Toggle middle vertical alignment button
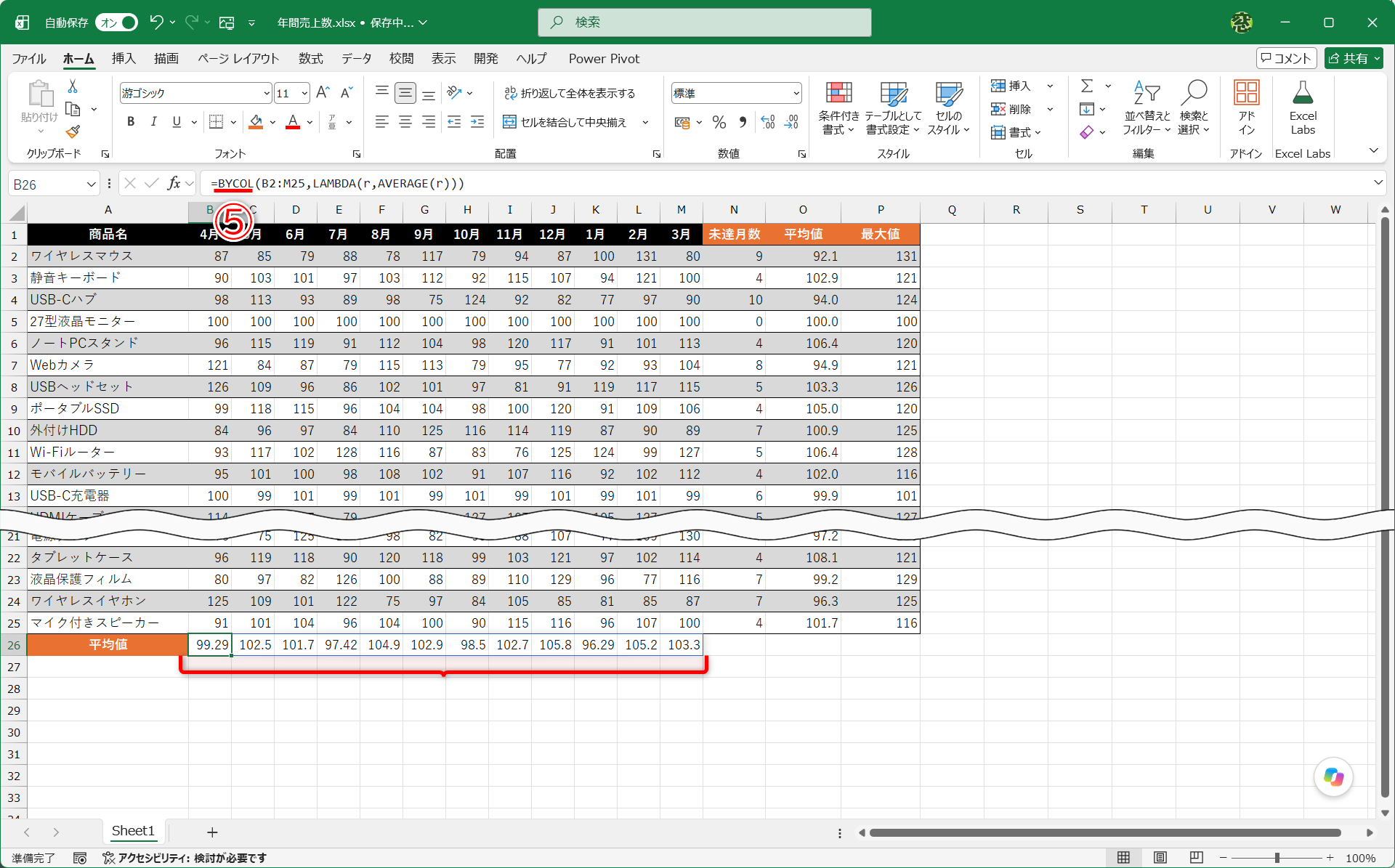This screenshot has width=1395, height=868. (x=405, y=93)
